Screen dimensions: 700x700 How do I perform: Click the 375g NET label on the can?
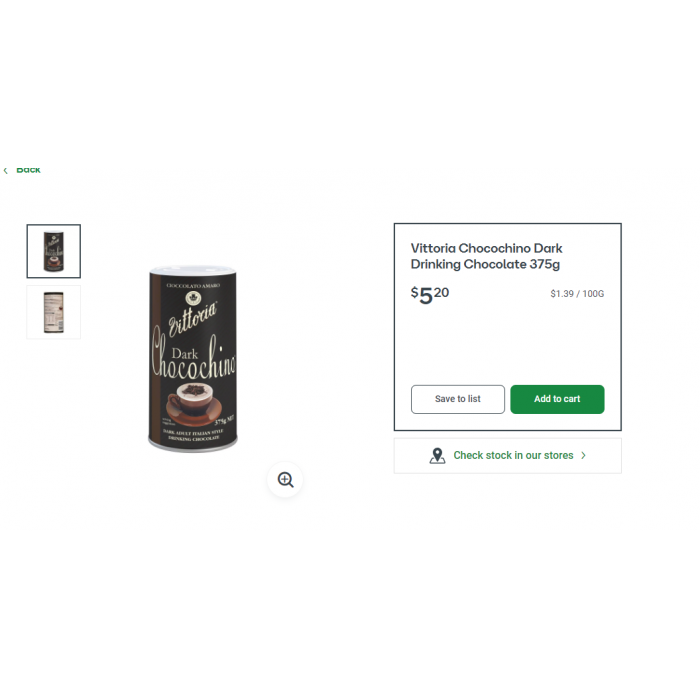coord(224,421)
